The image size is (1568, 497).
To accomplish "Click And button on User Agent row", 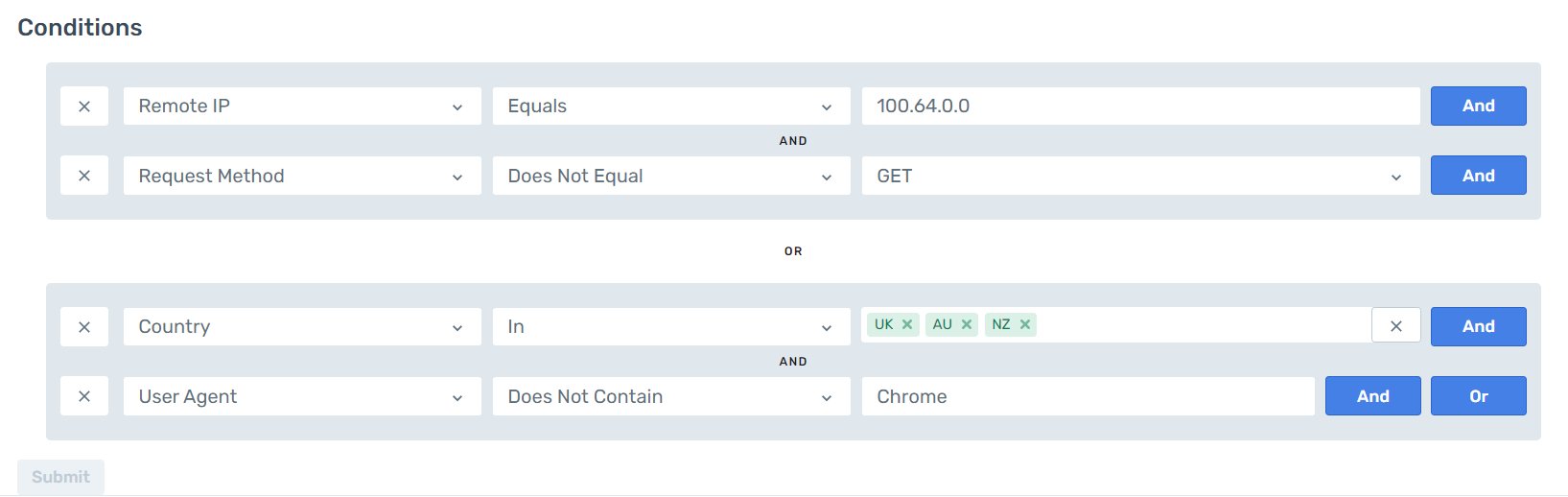I will pyautogui.click(x=1372, y=396).
